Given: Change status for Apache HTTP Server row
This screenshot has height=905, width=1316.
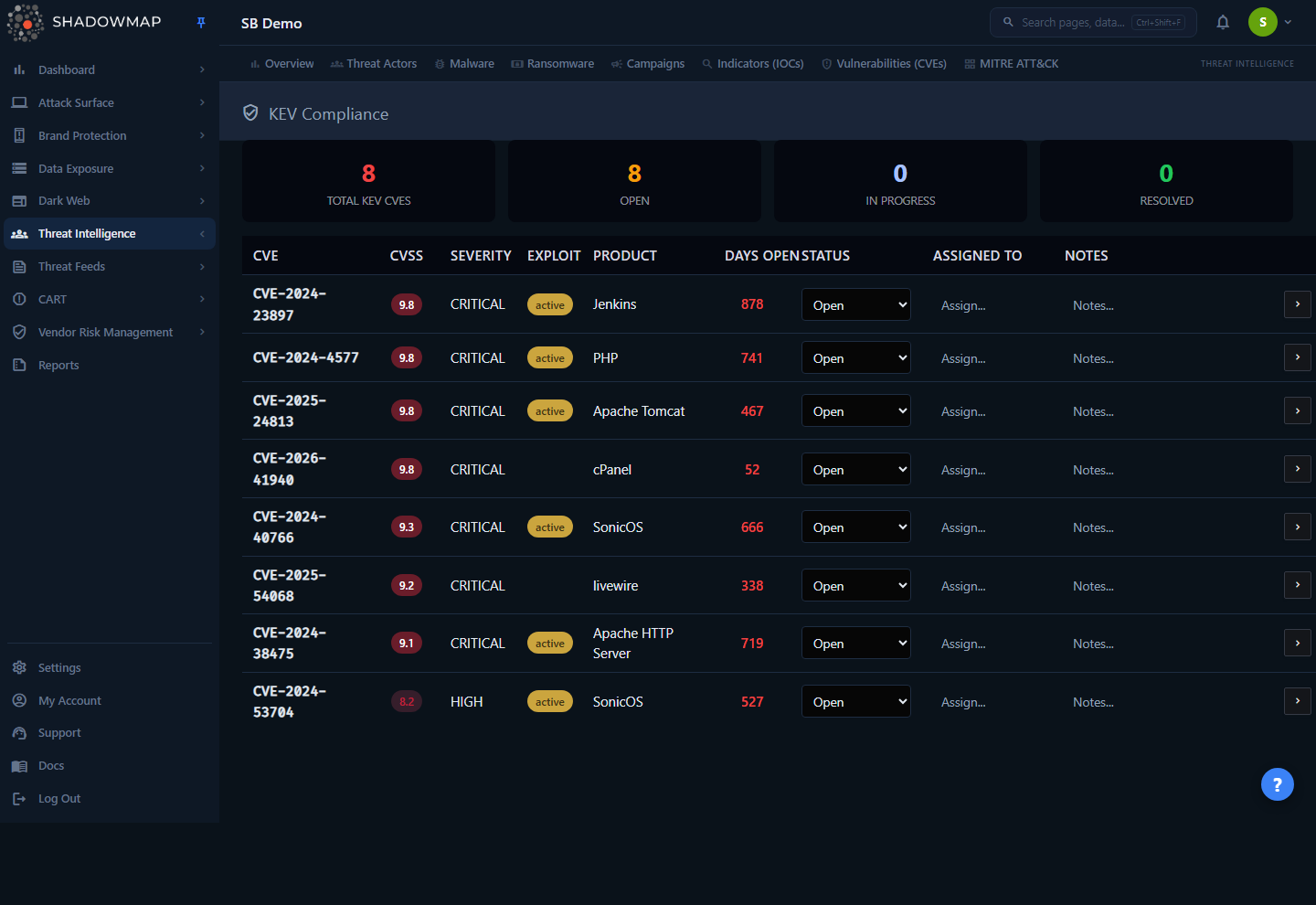Looking at the screenshot, I should 856,643.
